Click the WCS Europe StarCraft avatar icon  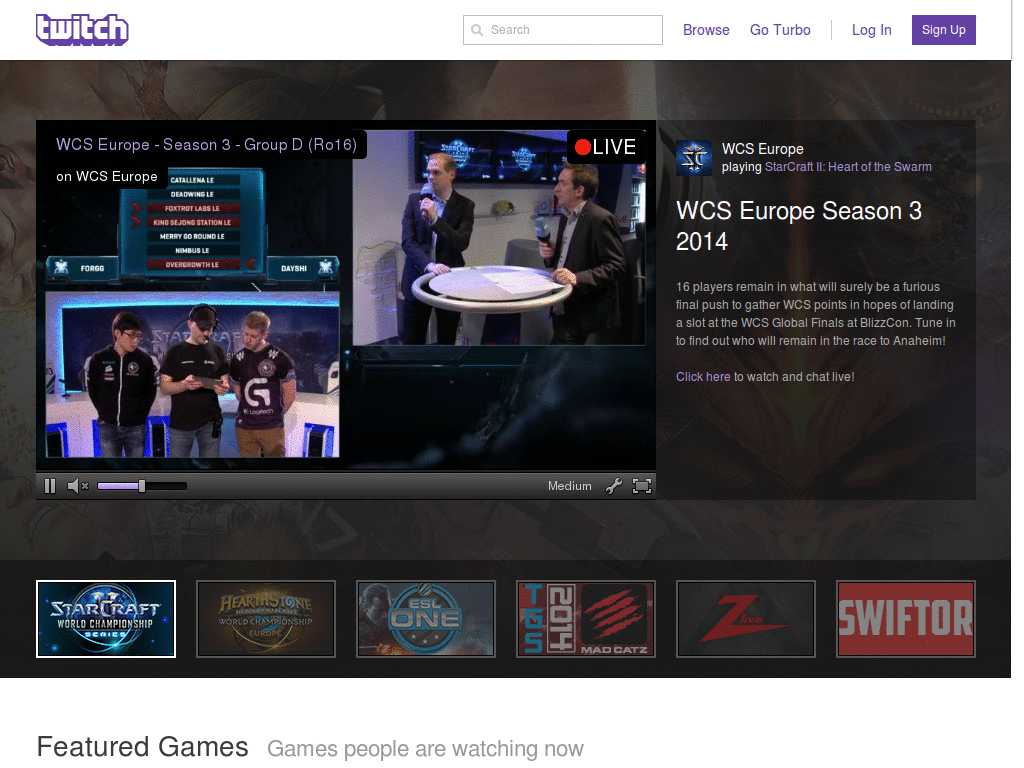tap(694, 158)
